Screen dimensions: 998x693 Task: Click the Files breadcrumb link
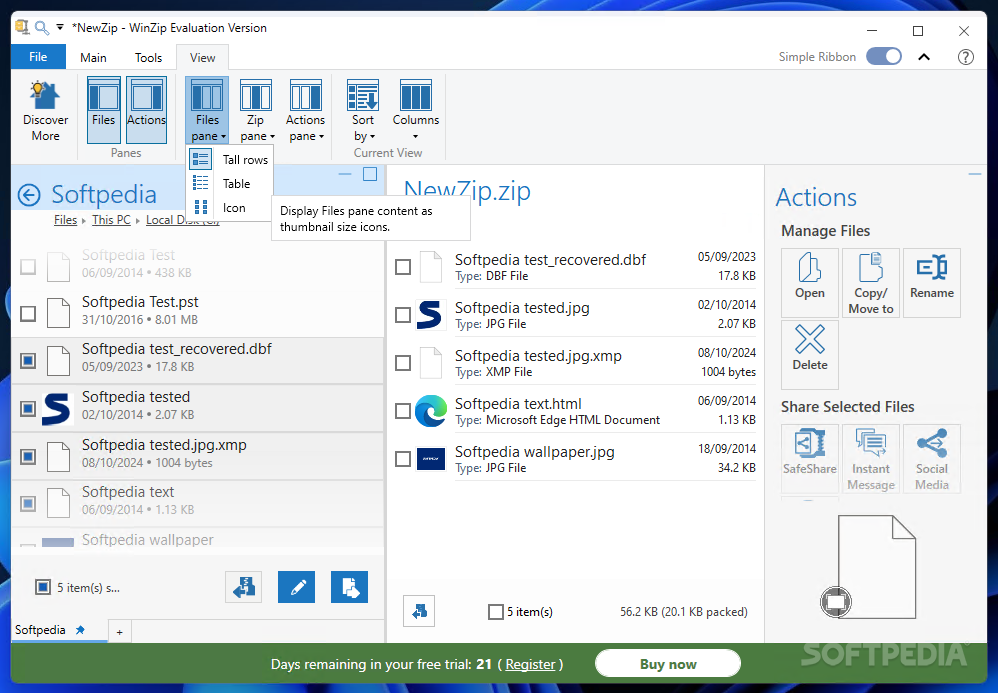point(66,220)
